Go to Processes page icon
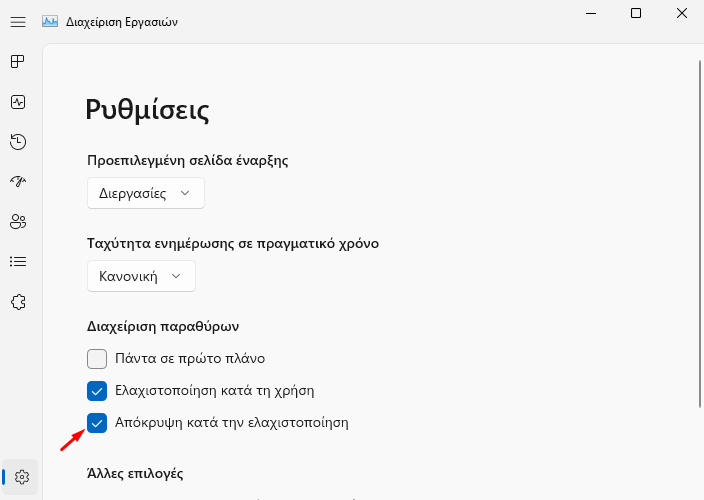Screen dimensions: 704x500 [18, 61]
